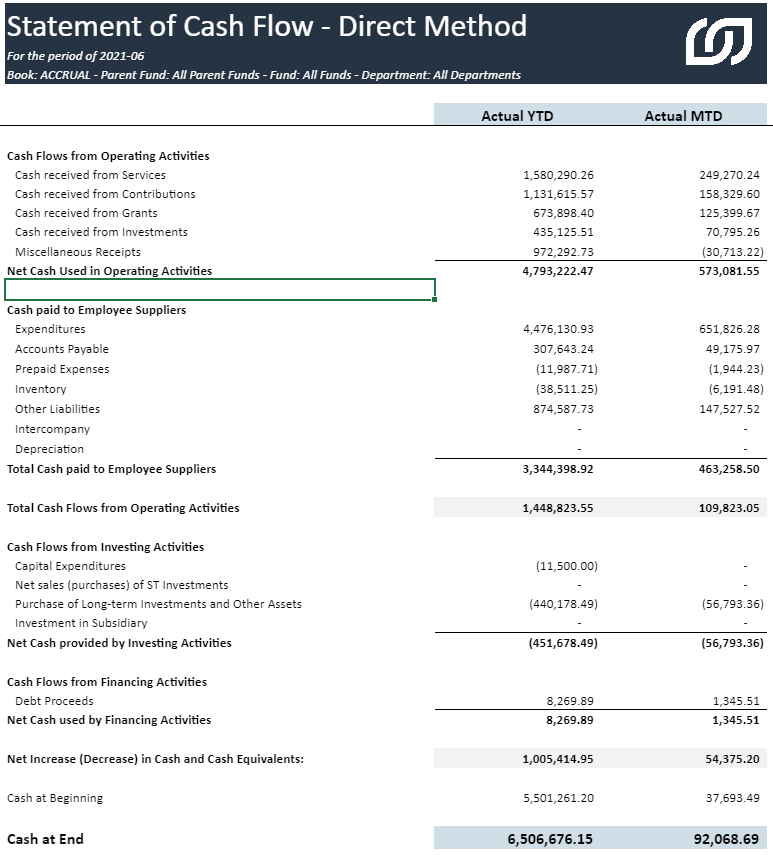Click the 'Cash received from Investments' label

(101, 232)
